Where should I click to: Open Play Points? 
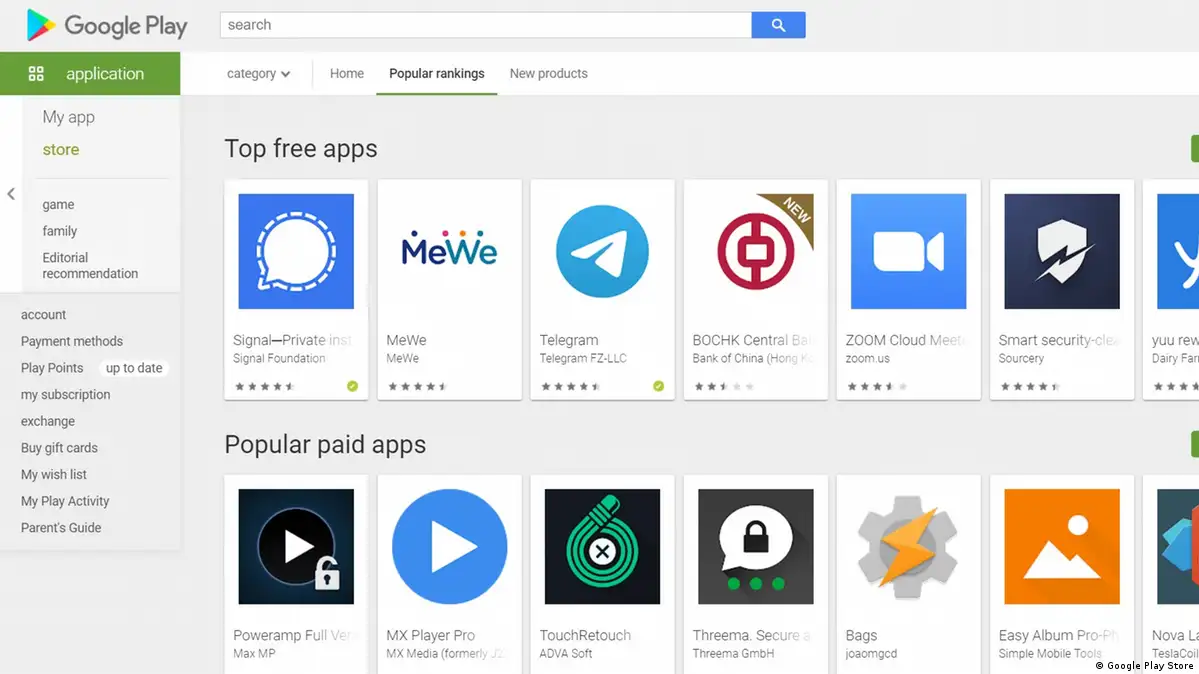pyautogui.click(x=52, y=368)
